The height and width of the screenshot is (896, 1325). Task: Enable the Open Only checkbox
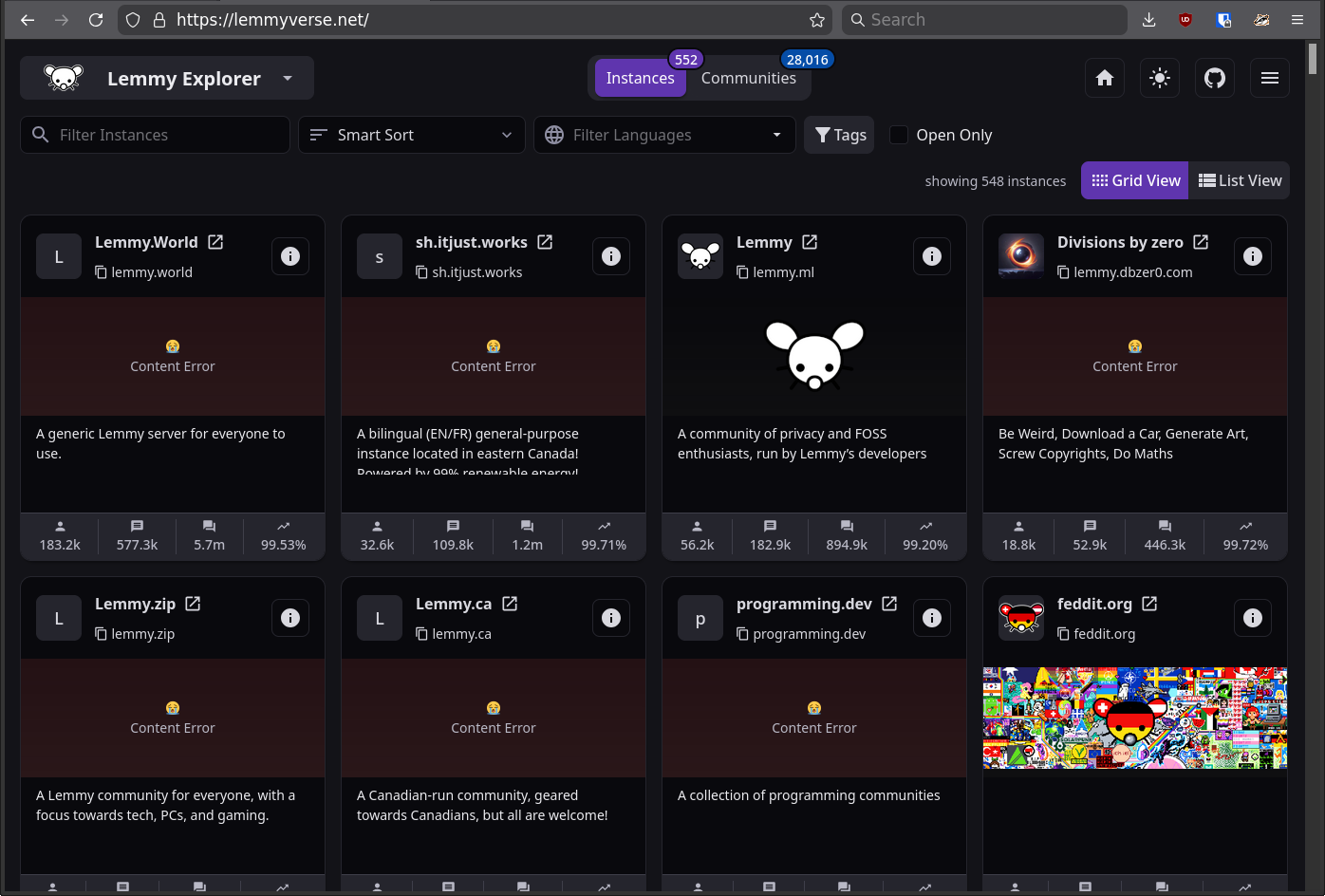click(899, 135)
